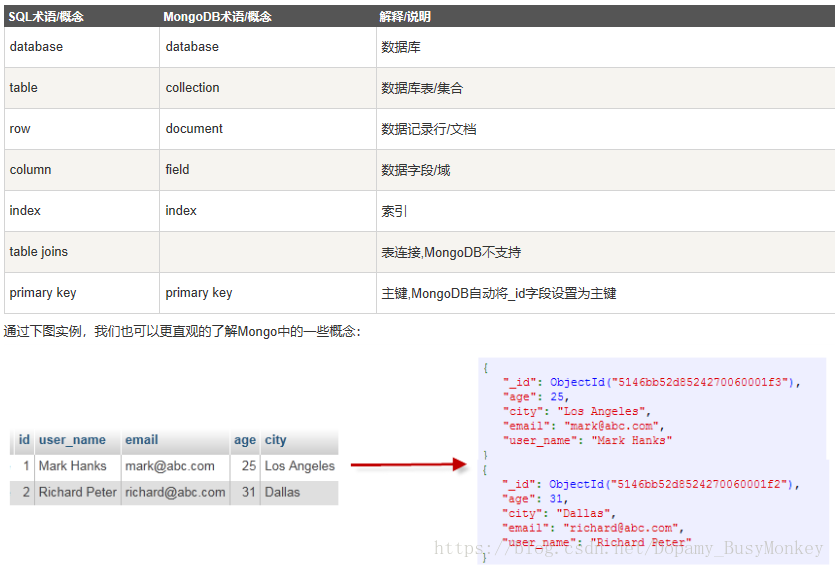
Task: Click '数据字段/域' explanation text
Action: coord(415,170)
